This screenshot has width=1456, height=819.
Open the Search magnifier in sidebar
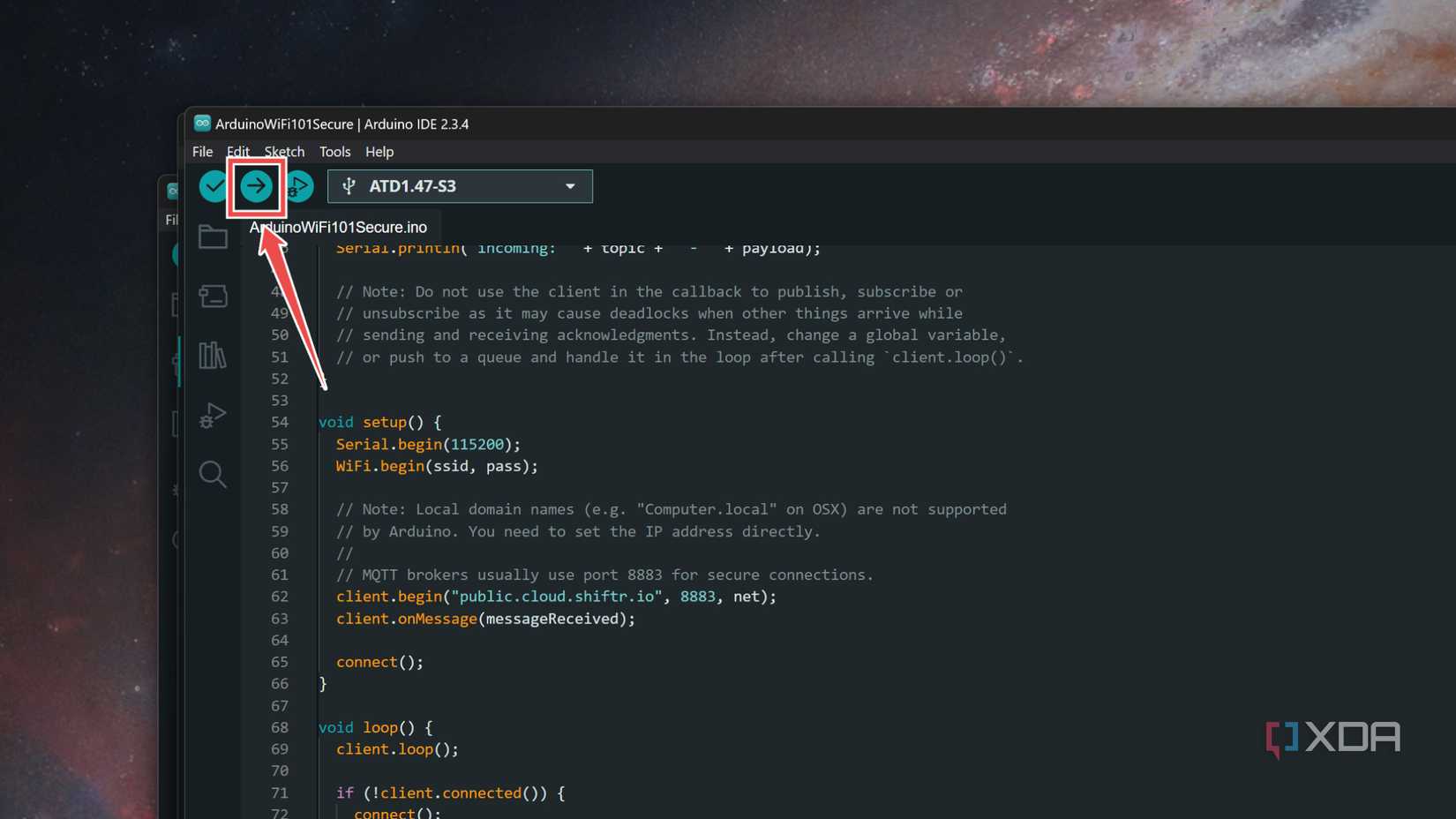coord(213,474)
